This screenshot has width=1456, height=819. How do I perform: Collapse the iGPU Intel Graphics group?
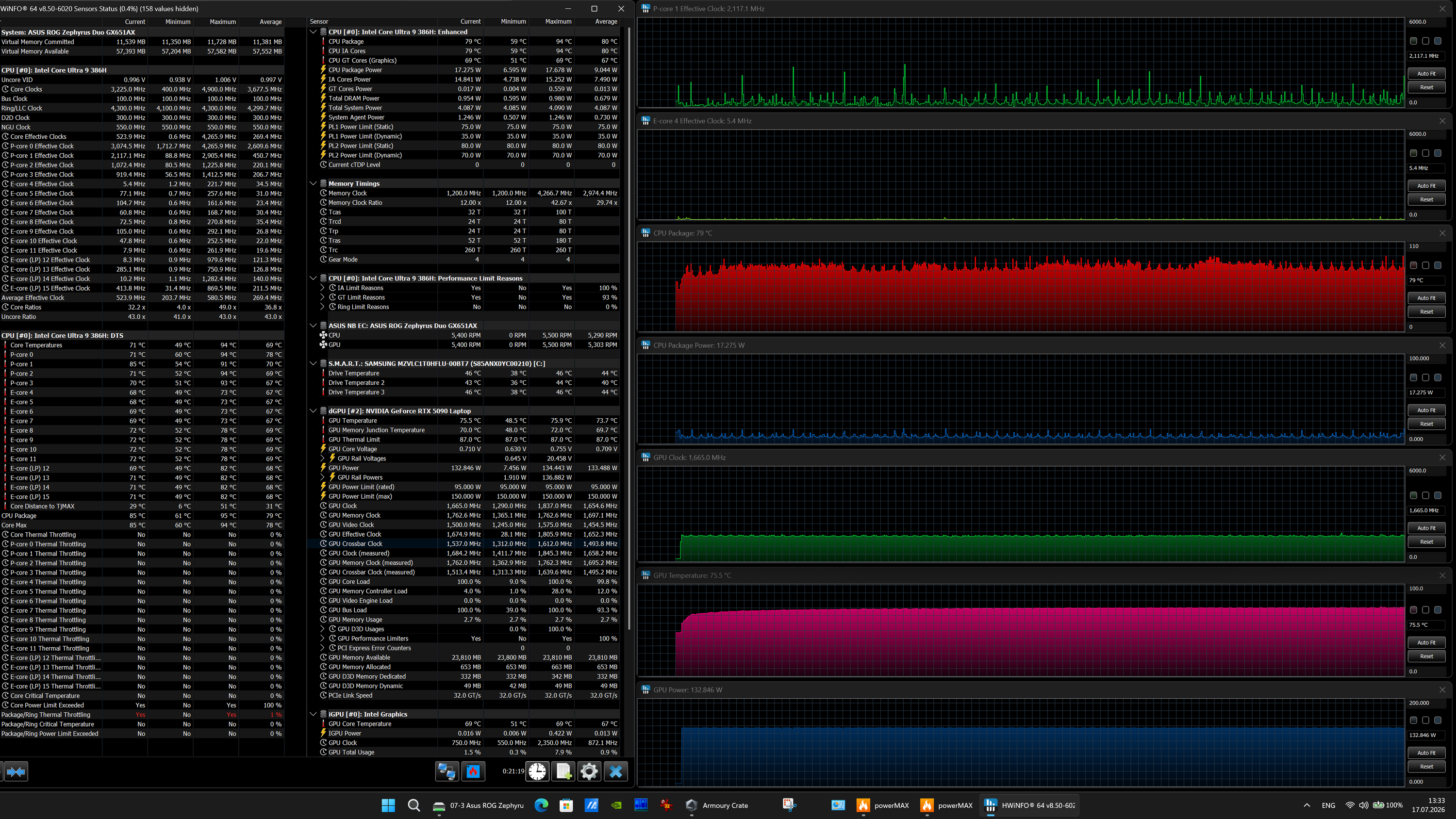(313, 714)
